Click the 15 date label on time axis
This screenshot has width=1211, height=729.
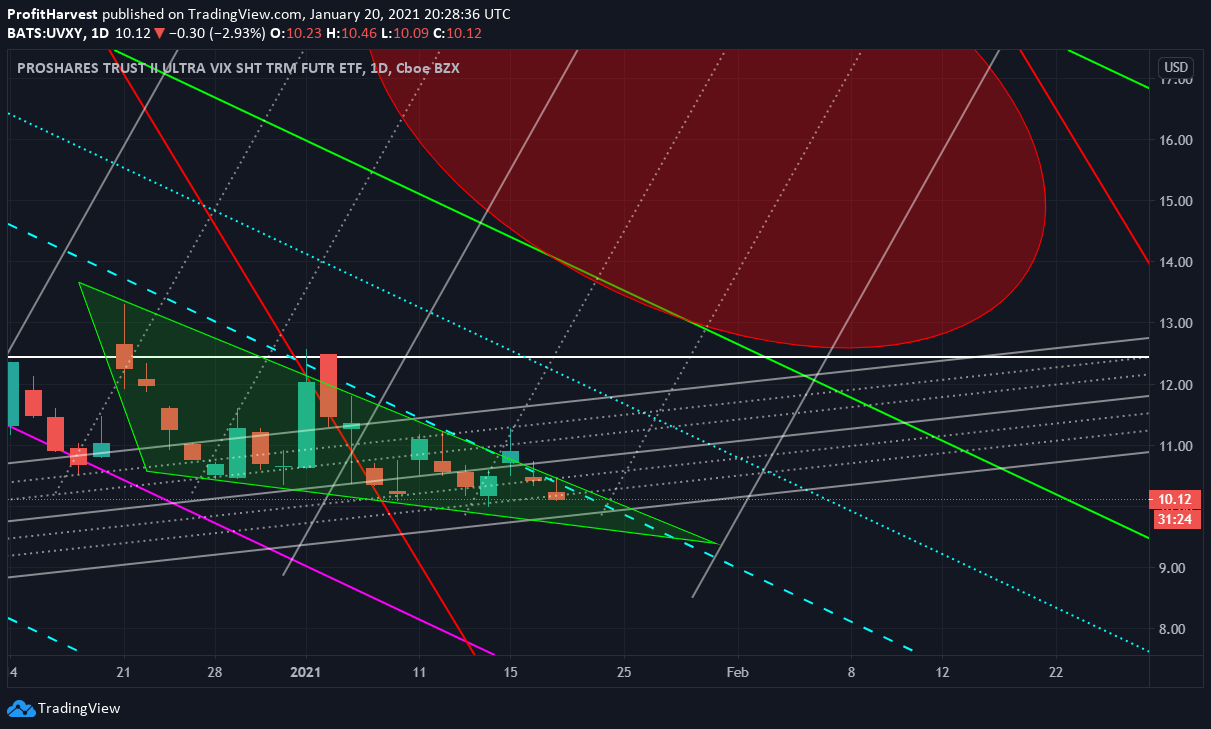[x=510, y=672]
